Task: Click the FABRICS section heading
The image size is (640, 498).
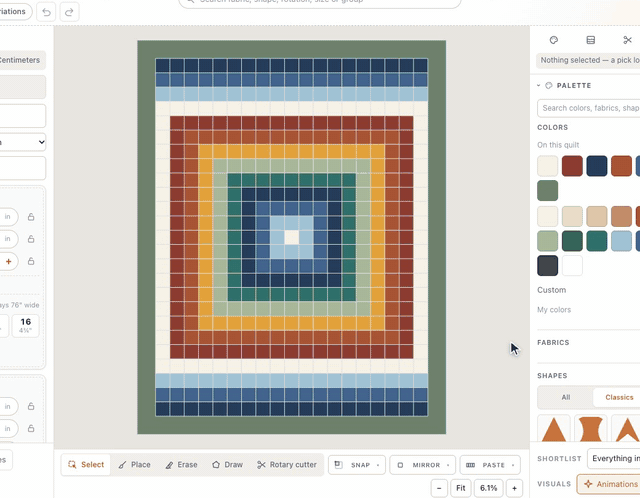Action: (553, 342)
